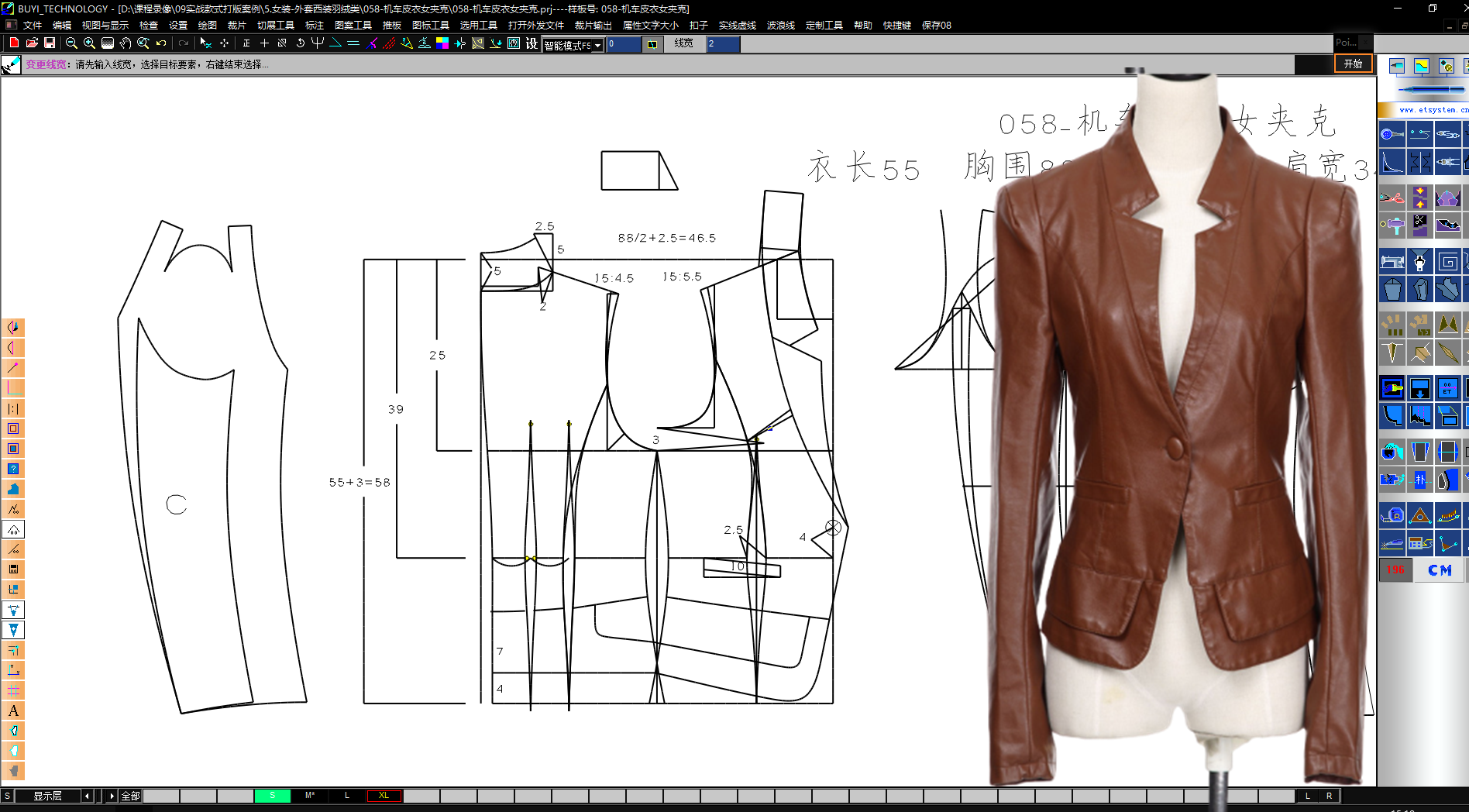Image resolution: width=1469 pixels, height=812 pixels.
Task: Click the 开始 button
Action: 1353,64
